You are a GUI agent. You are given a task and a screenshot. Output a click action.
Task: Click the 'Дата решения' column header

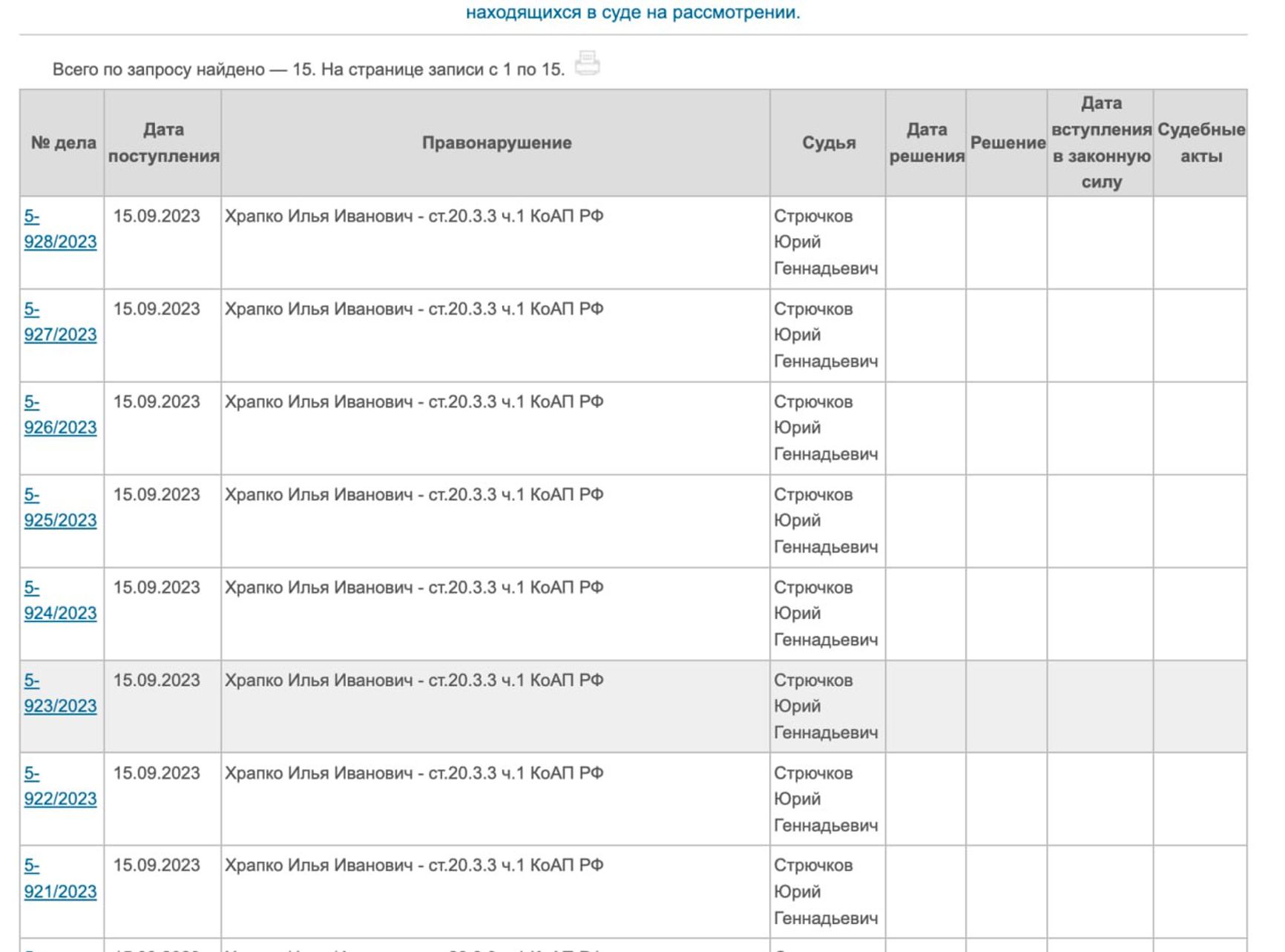pyautogui.click(x=927, y=142)
